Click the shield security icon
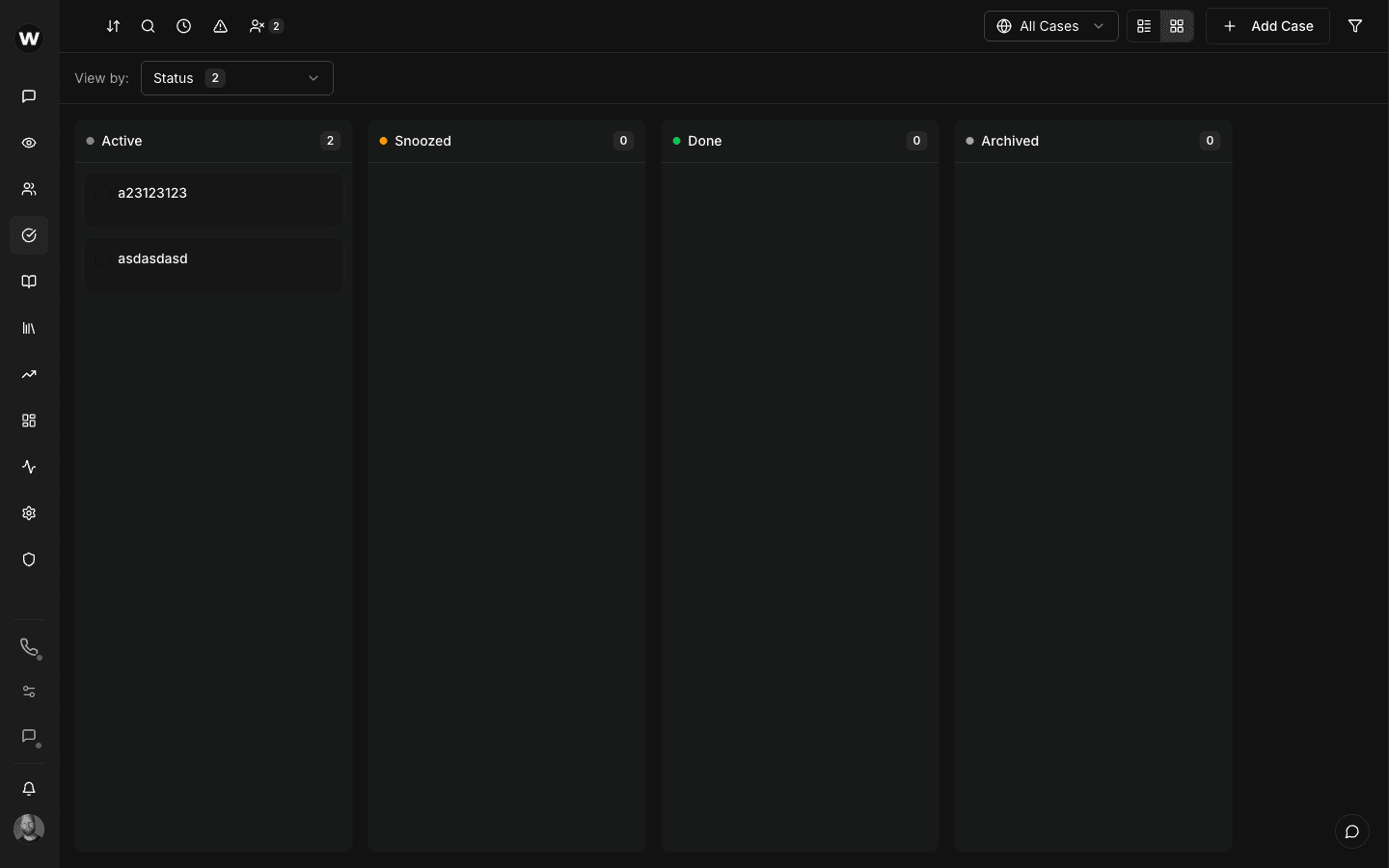 pyautogui.click(x=28, y=559)
